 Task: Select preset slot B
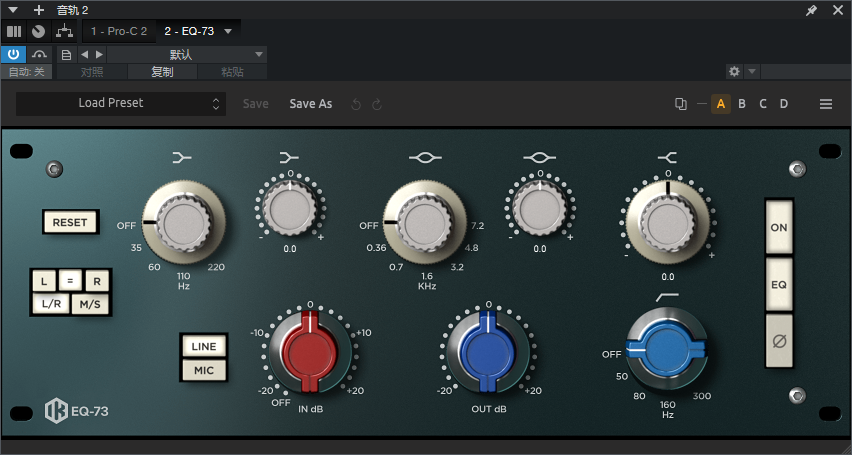click(x=742, y=104)
